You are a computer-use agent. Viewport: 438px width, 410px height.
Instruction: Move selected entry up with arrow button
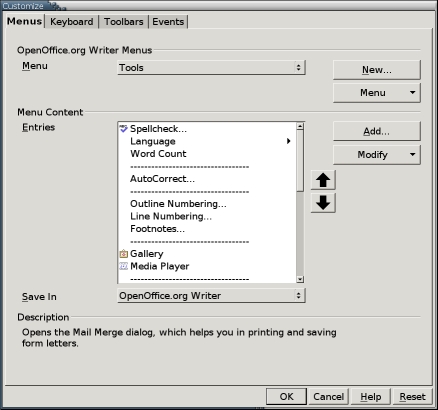coord(323,180)
